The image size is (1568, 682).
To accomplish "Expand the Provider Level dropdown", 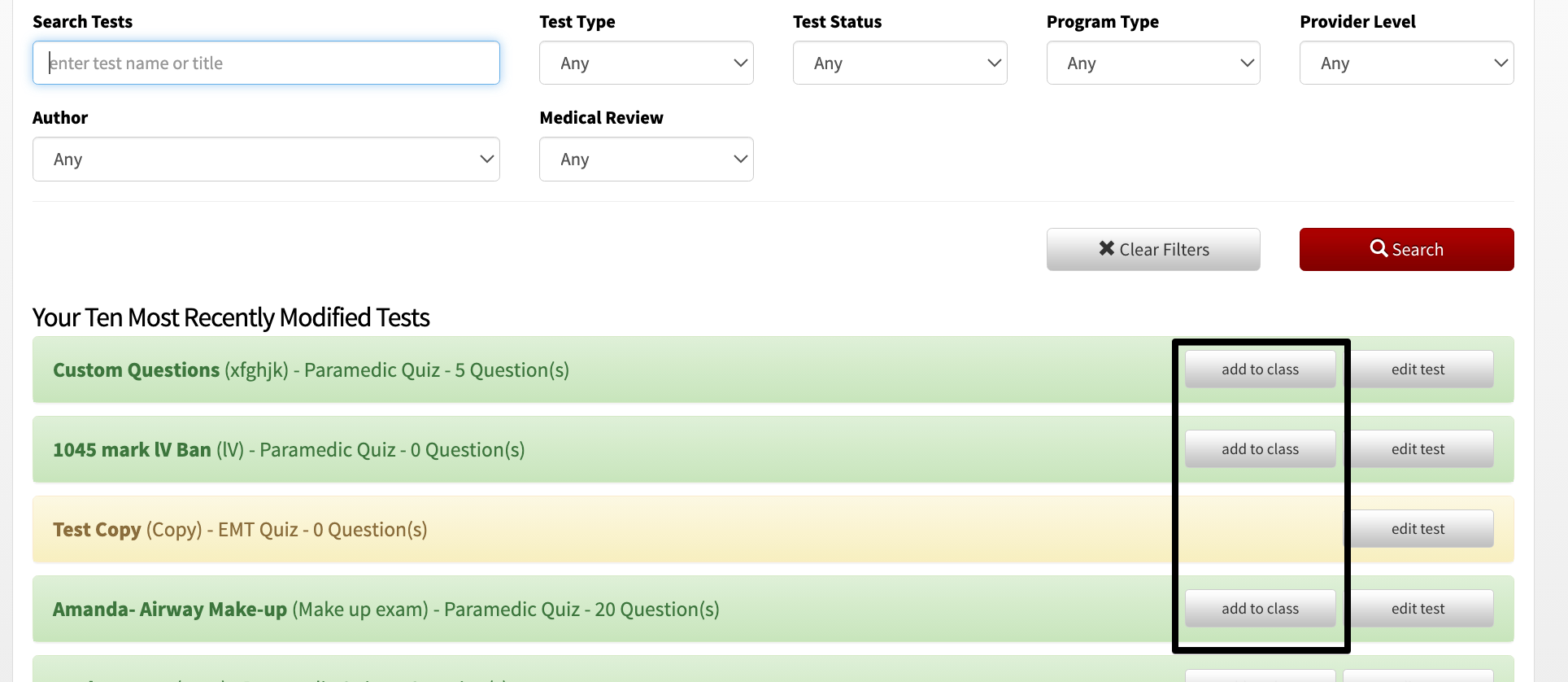I will click(1407, 63).
